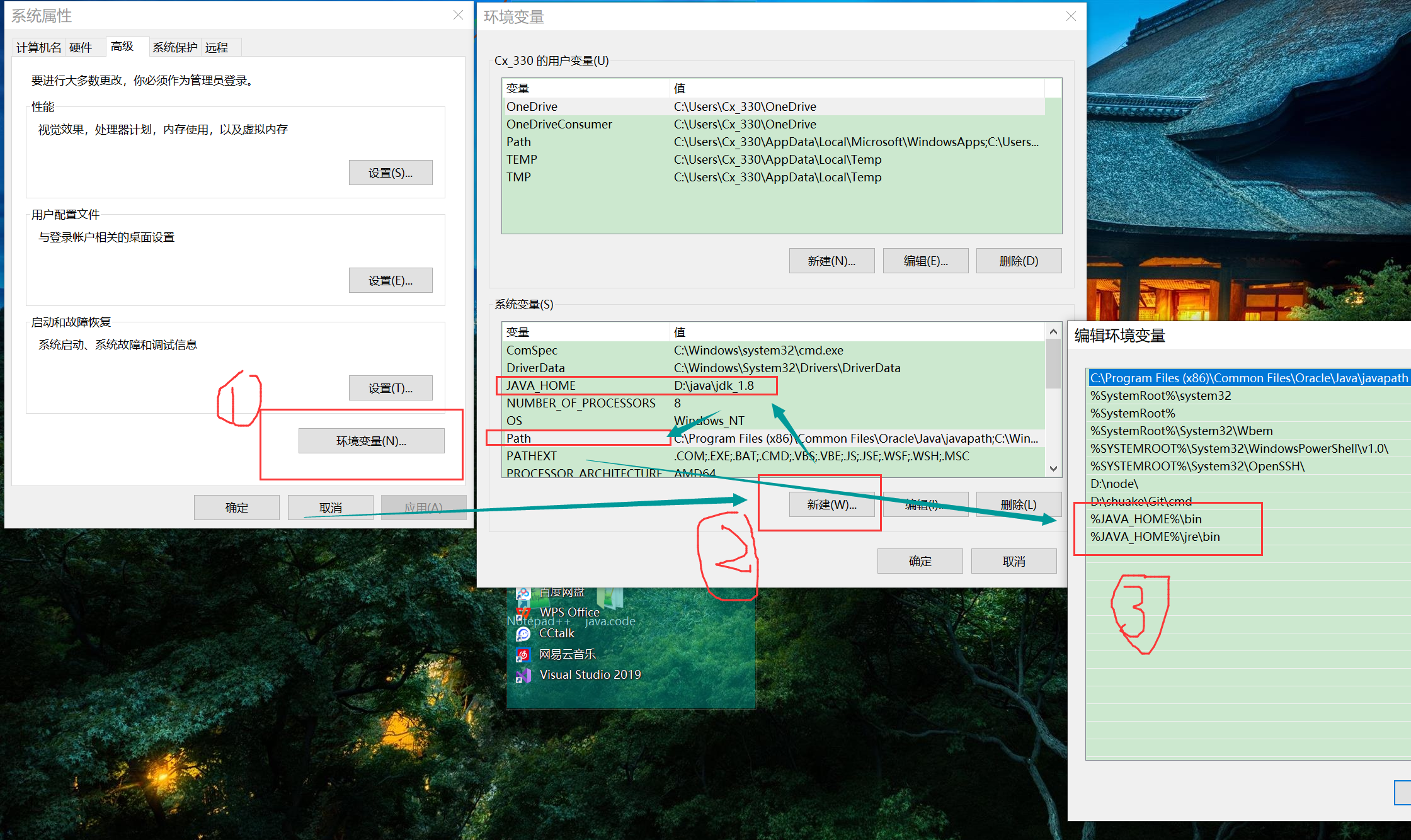
Task: Click the 环境变量(N)... button
Action: click(x=371, y=441)
